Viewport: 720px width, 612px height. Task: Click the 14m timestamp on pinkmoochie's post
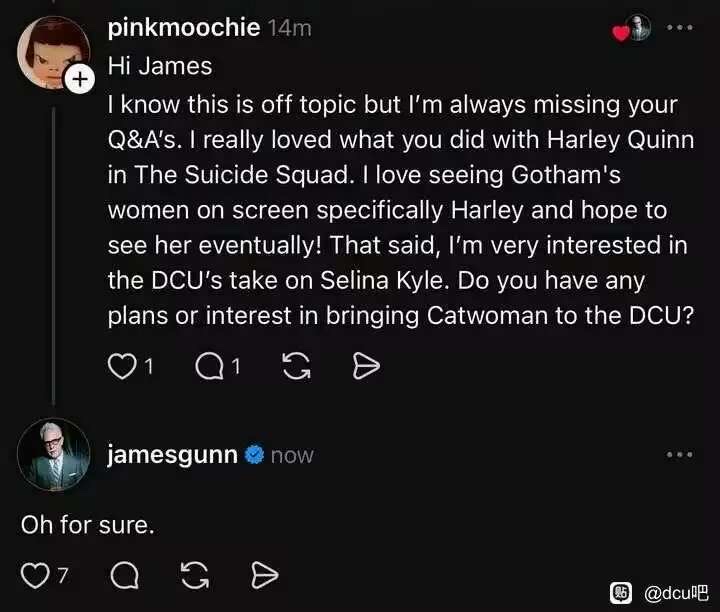click(290, 28)
